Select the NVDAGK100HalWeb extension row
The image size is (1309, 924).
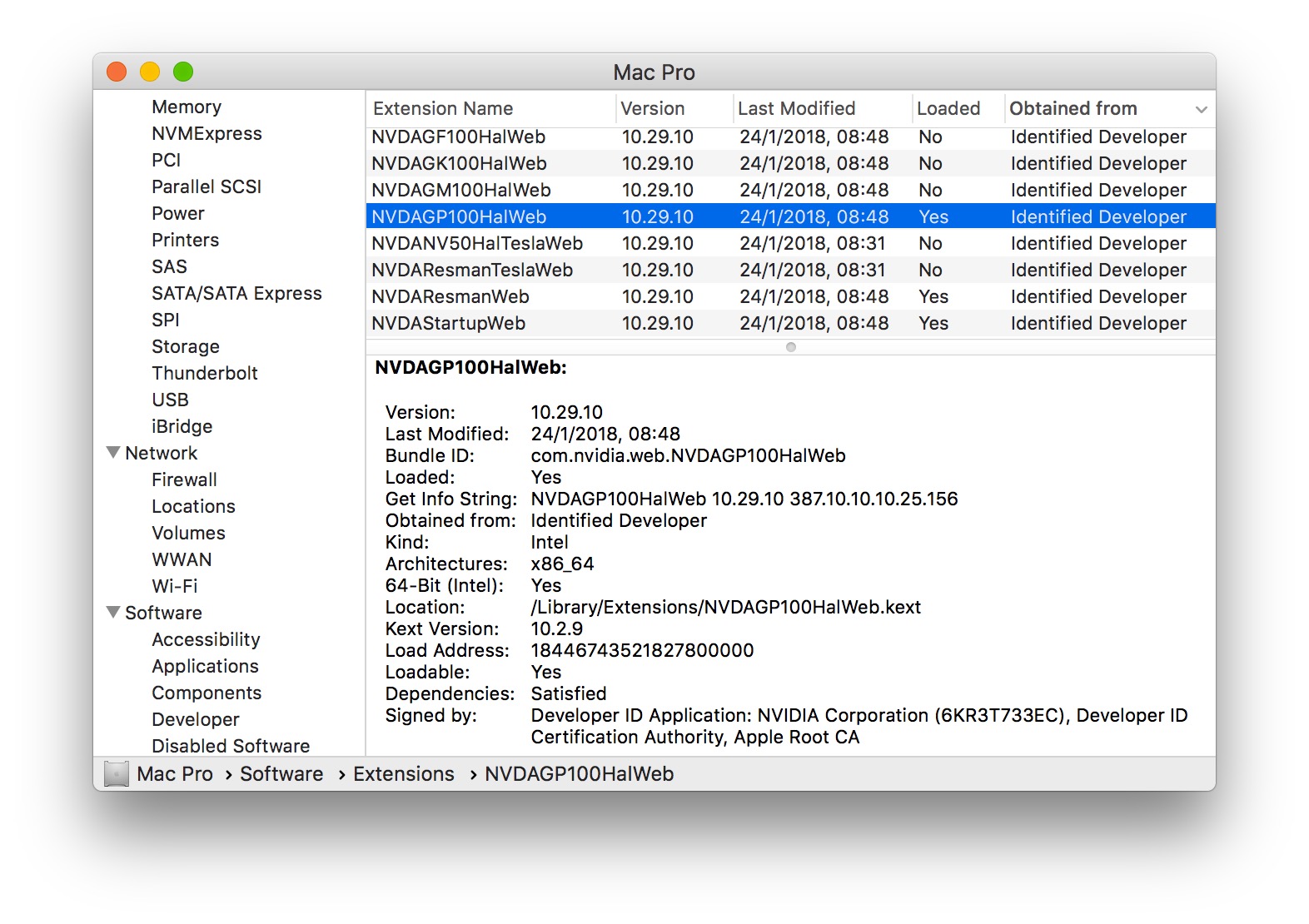tap(790, 163)
